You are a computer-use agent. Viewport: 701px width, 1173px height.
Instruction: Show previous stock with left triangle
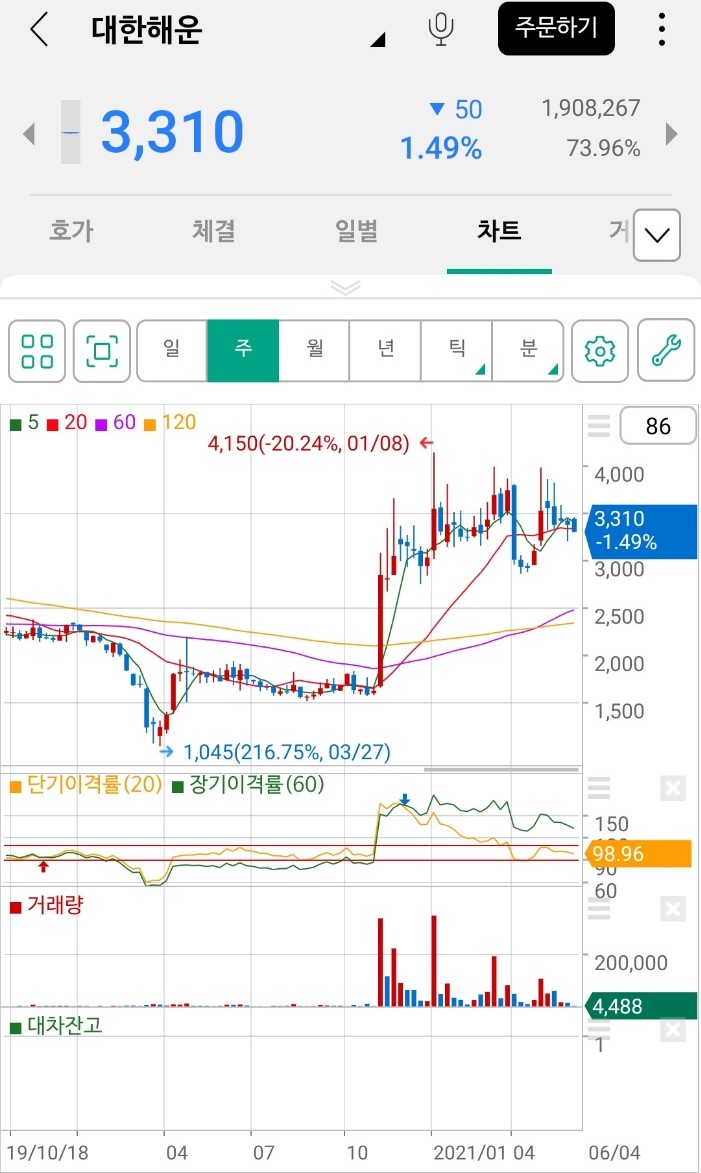click(29, 134)
